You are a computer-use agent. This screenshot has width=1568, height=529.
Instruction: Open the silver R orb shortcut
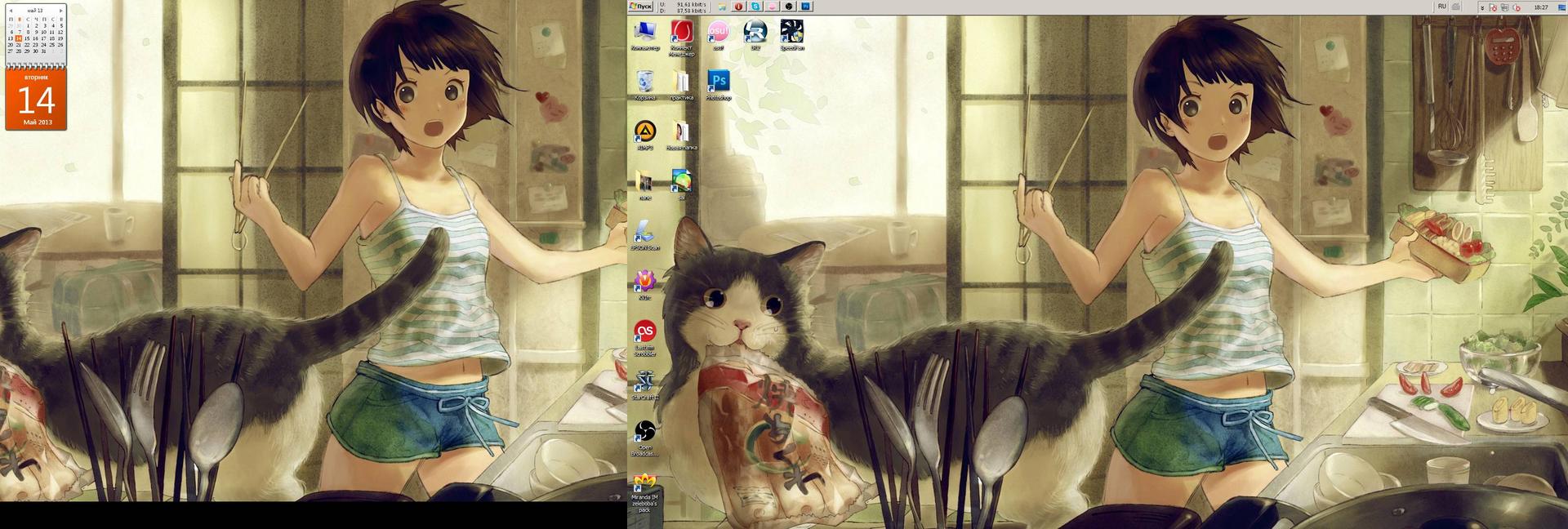[x=755, y=37]
